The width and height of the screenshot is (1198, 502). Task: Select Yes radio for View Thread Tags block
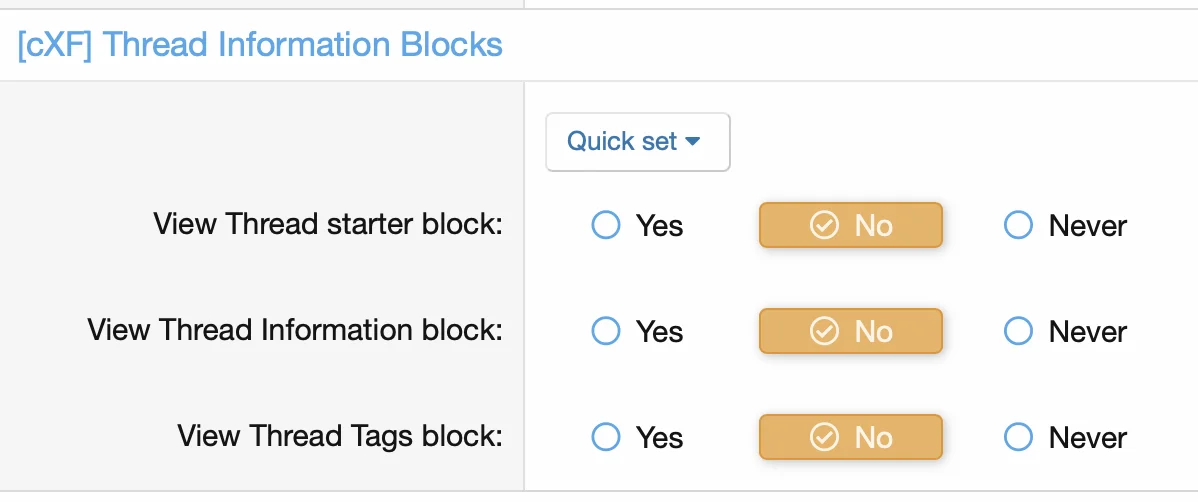(x=606, y=437)
